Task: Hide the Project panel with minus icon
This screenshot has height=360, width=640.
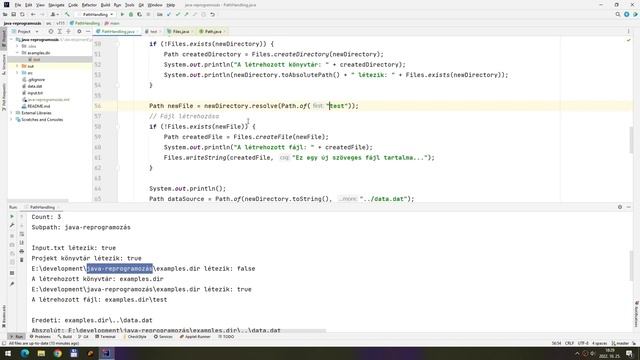Action: coord(88,31)
